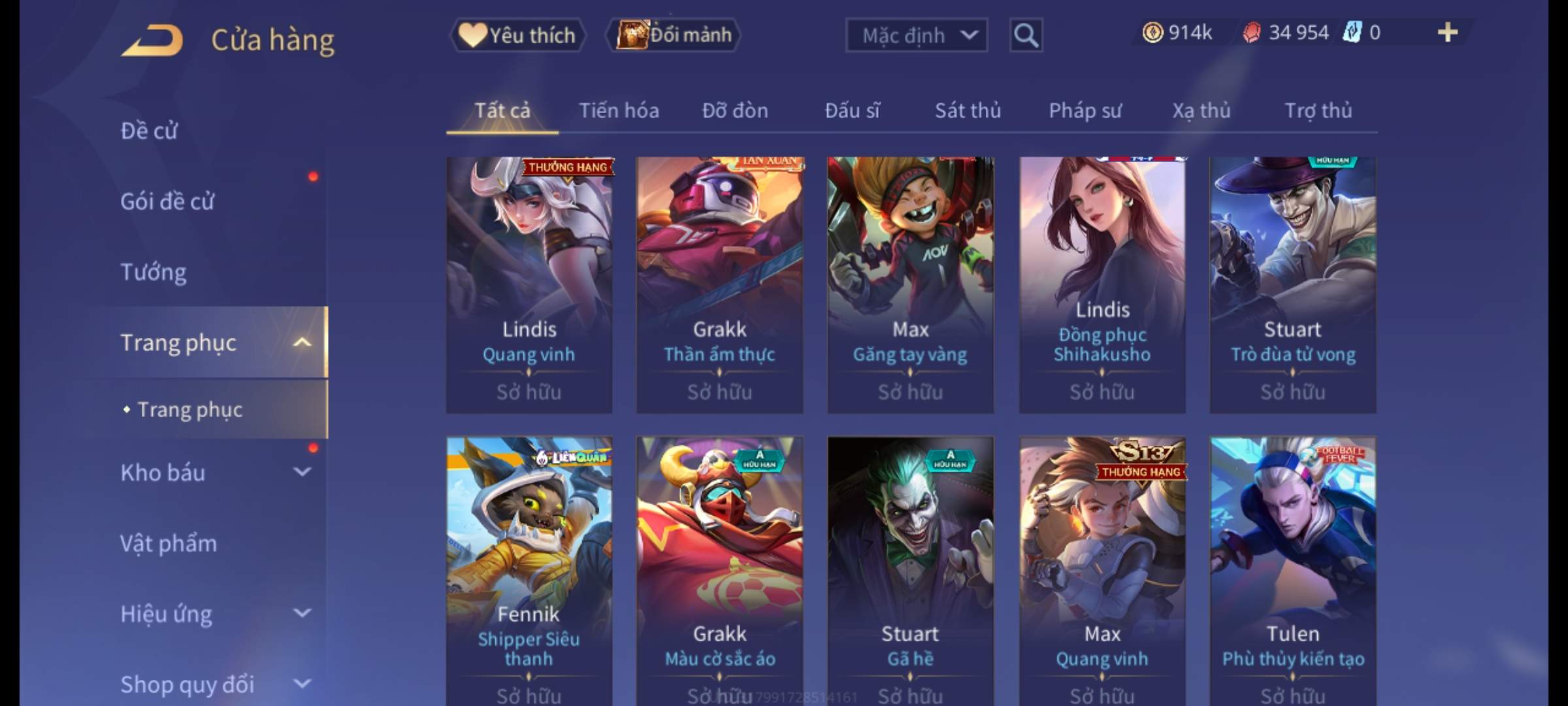This screenshot has height=706, width=1568.
Task: Tap the plus icon to add currency
Action: click(1448, 33)
